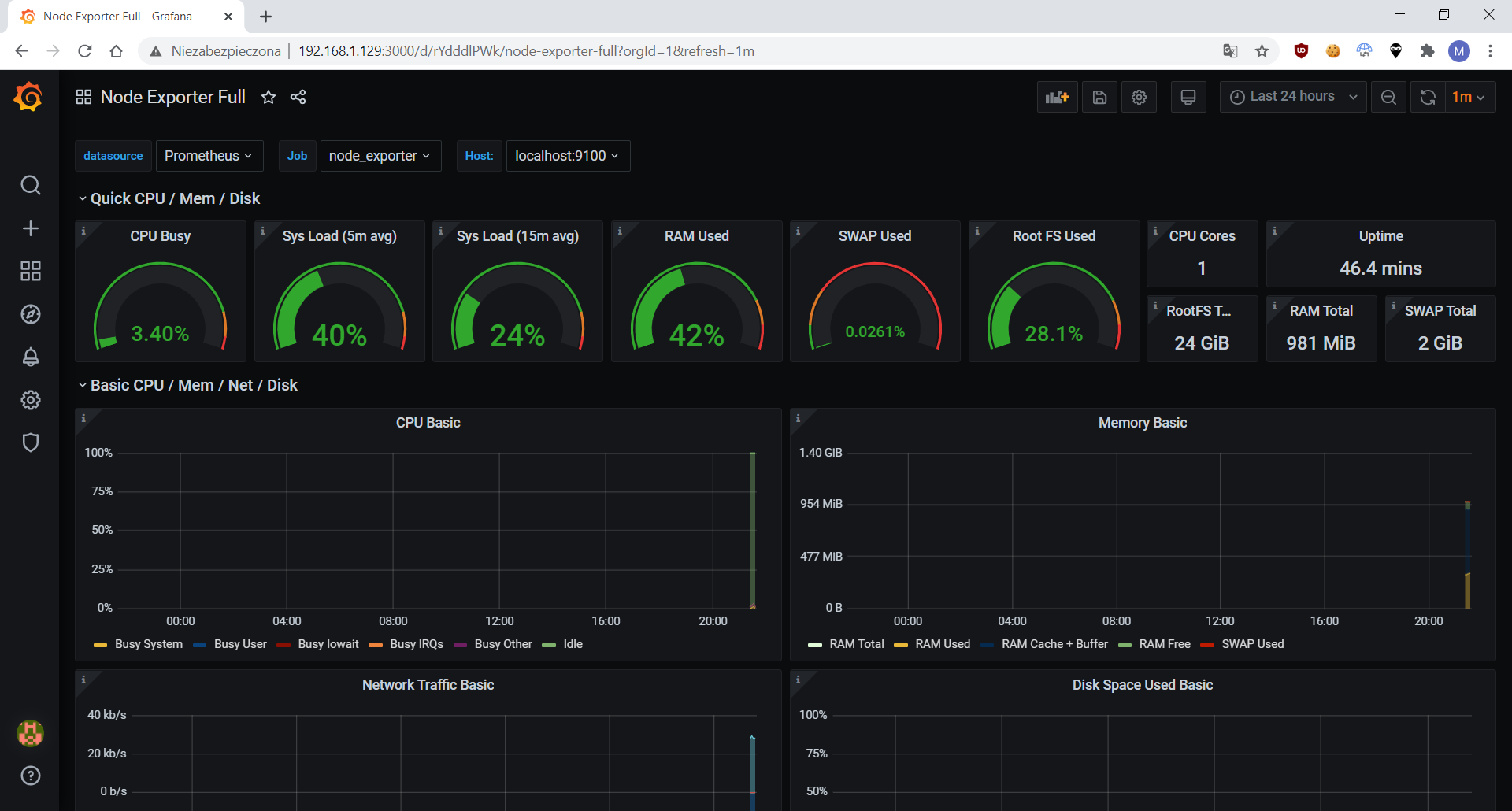1512x811 pixels.
Task: Select the Node Exporter Full browser tab
Action: (126, 17)
